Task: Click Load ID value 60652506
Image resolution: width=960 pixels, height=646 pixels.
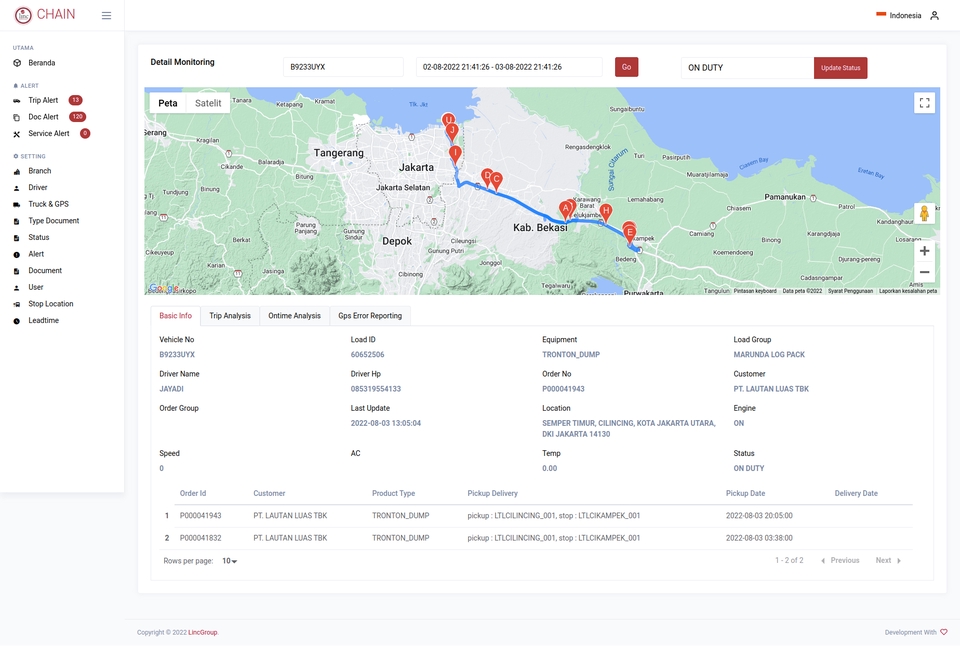Action: (x=367, y=355)
